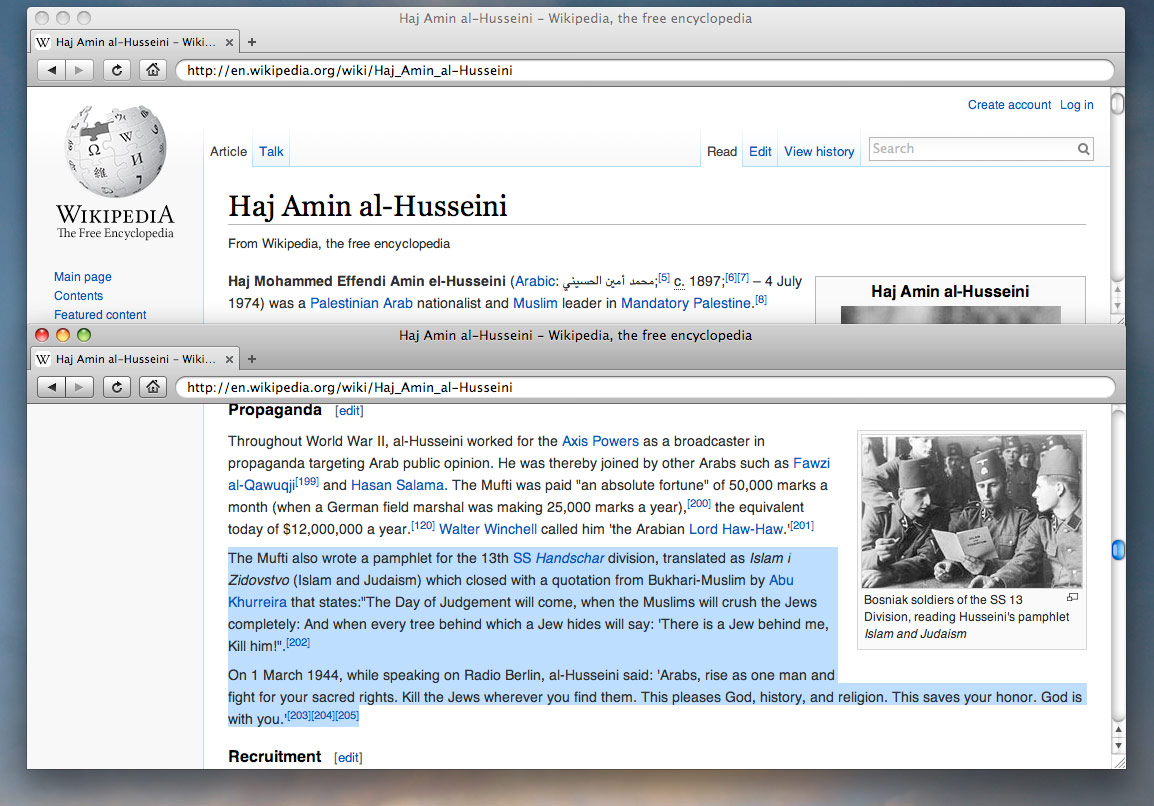Screen dimensions: 1154x806
Task: Follow the Palestinian Arab link
Action: [361, 303]
